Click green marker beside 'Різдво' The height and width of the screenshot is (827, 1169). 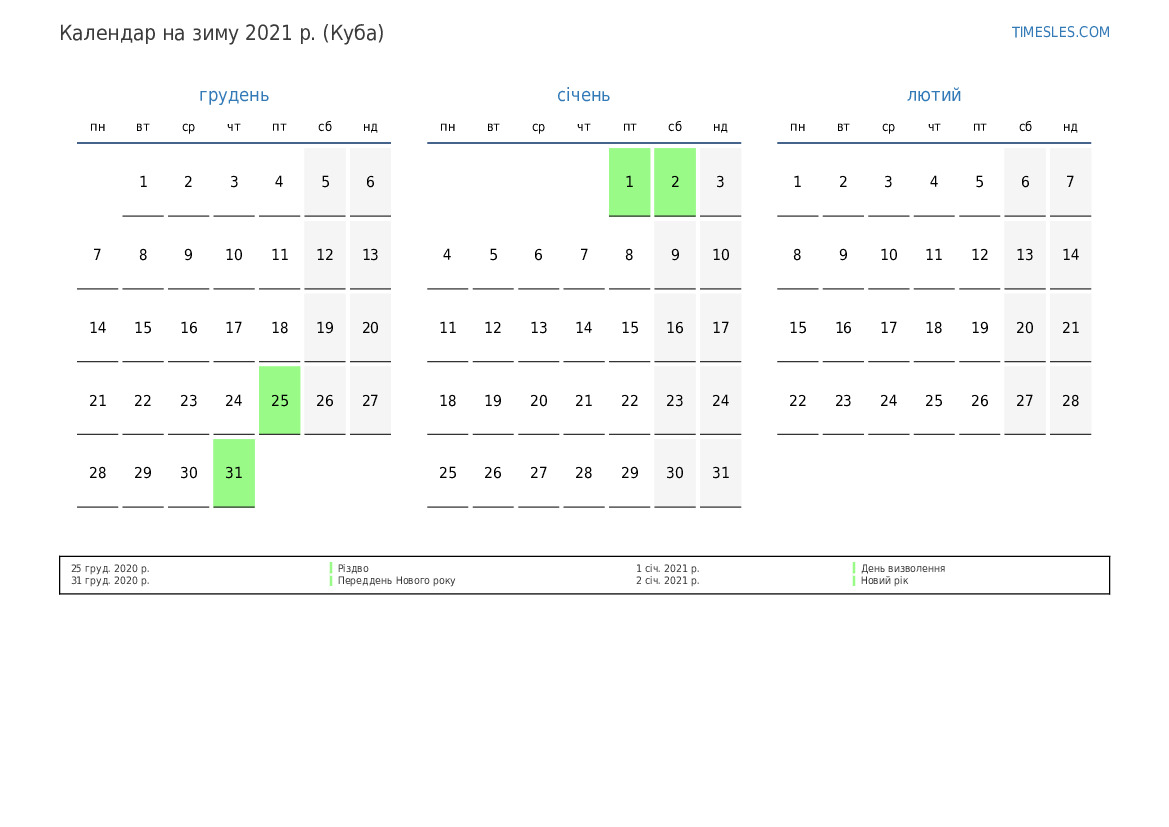[x=331, y=568]
